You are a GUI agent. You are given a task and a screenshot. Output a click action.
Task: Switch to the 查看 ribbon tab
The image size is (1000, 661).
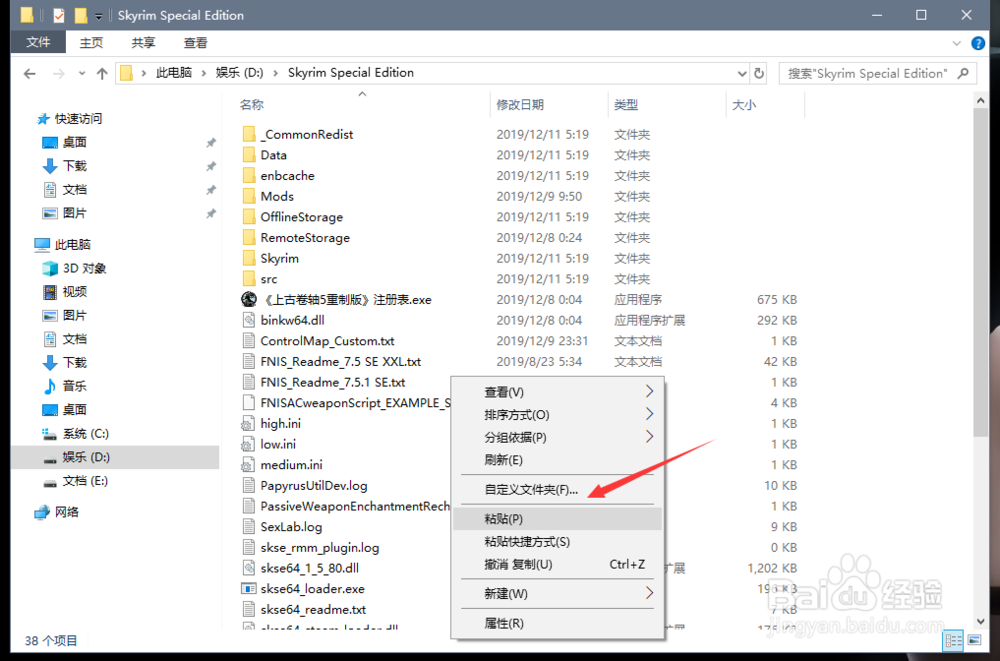coord(195,42)
